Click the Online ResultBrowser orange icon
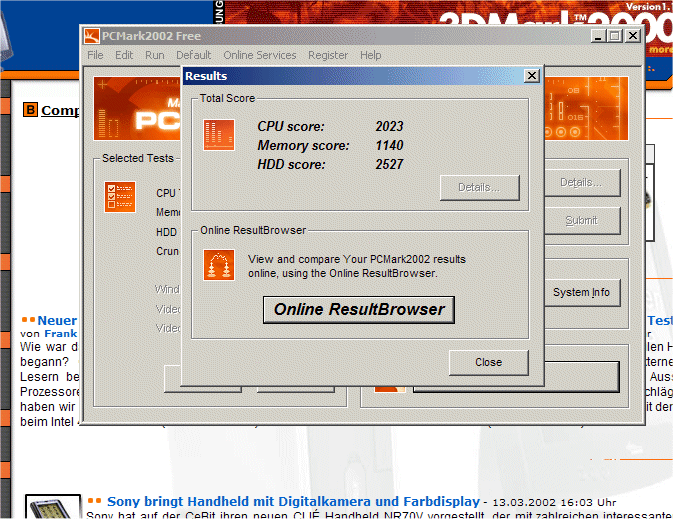 [219, 265]
